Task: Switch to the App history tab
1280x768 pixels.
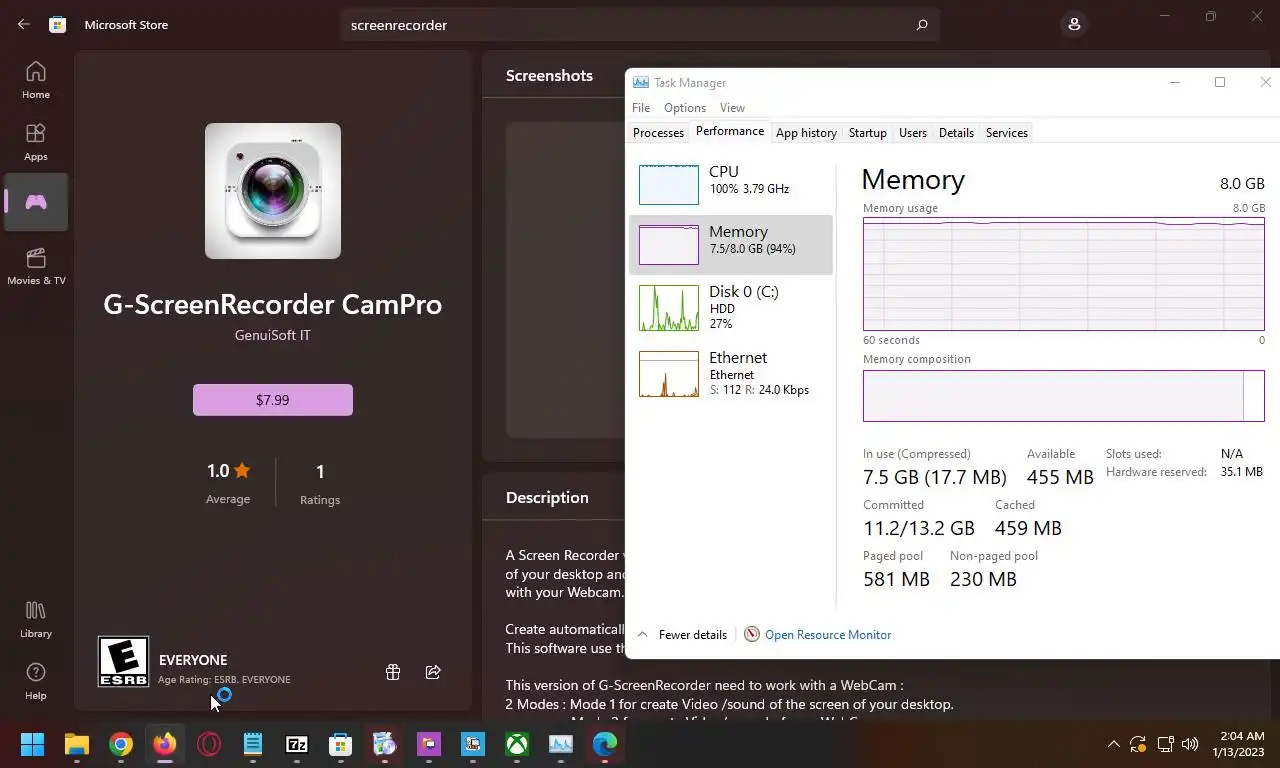Action: click(x=806, y=133)
